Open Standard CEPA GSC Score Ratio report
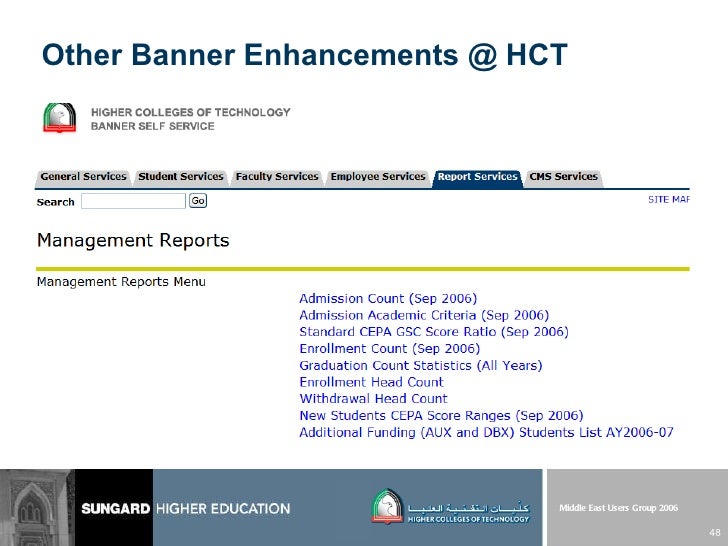This screenshot has width=728, height=546. point(434,332)
